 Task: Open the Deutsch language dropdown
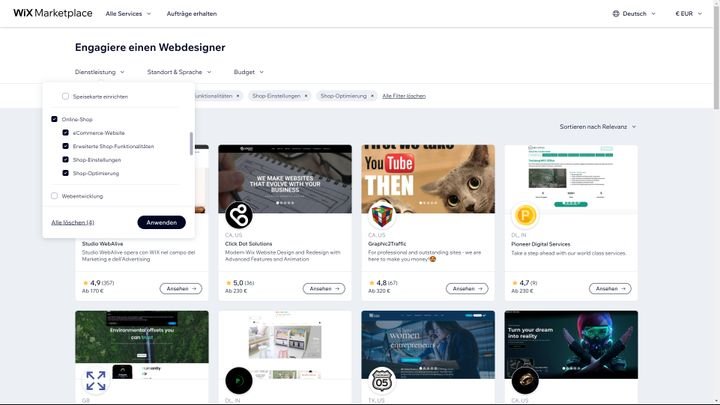634,14
